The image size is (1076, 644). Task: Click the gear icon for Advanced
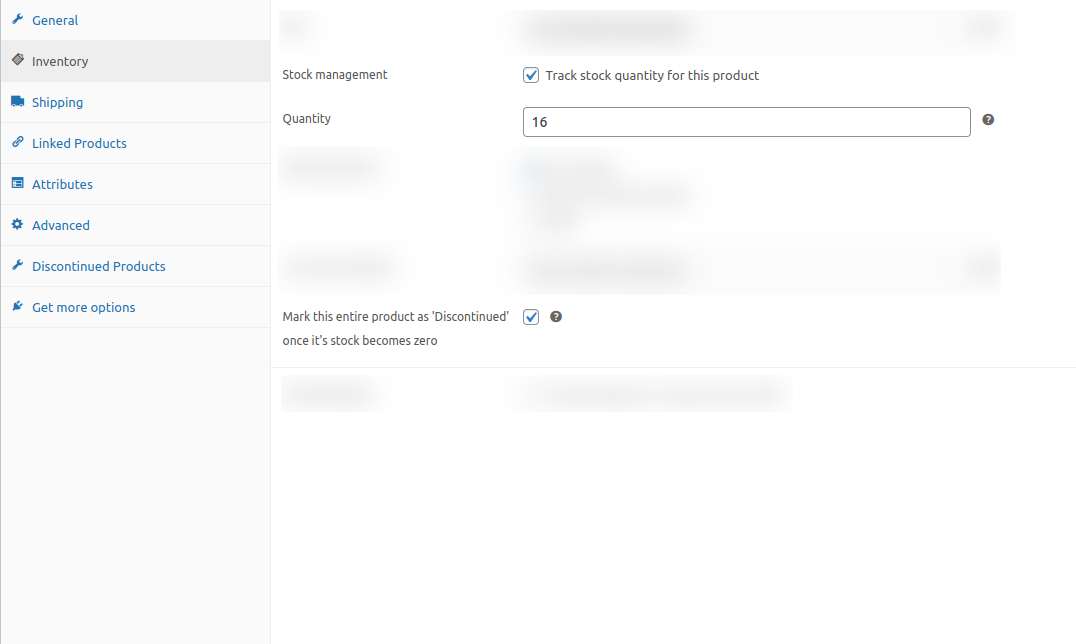coord(17,225)
